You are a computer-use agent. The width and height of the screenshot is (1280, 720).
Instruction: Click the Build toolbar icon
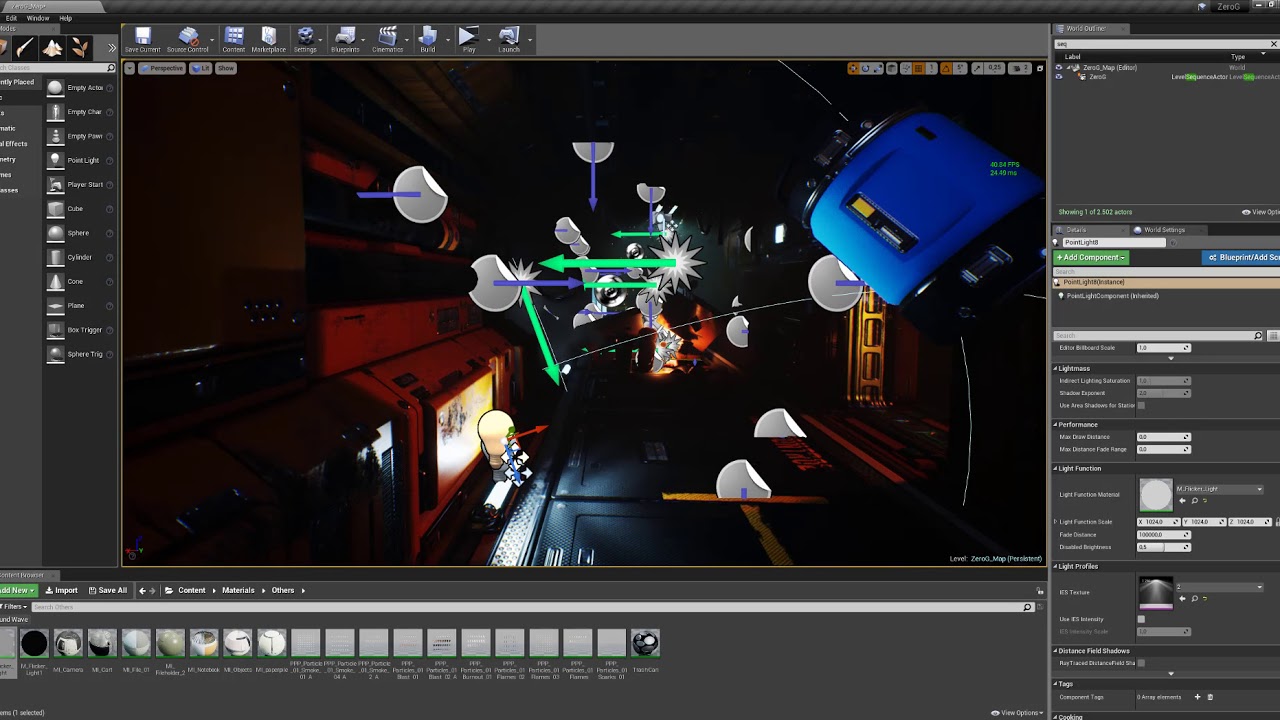pos(428,39)
